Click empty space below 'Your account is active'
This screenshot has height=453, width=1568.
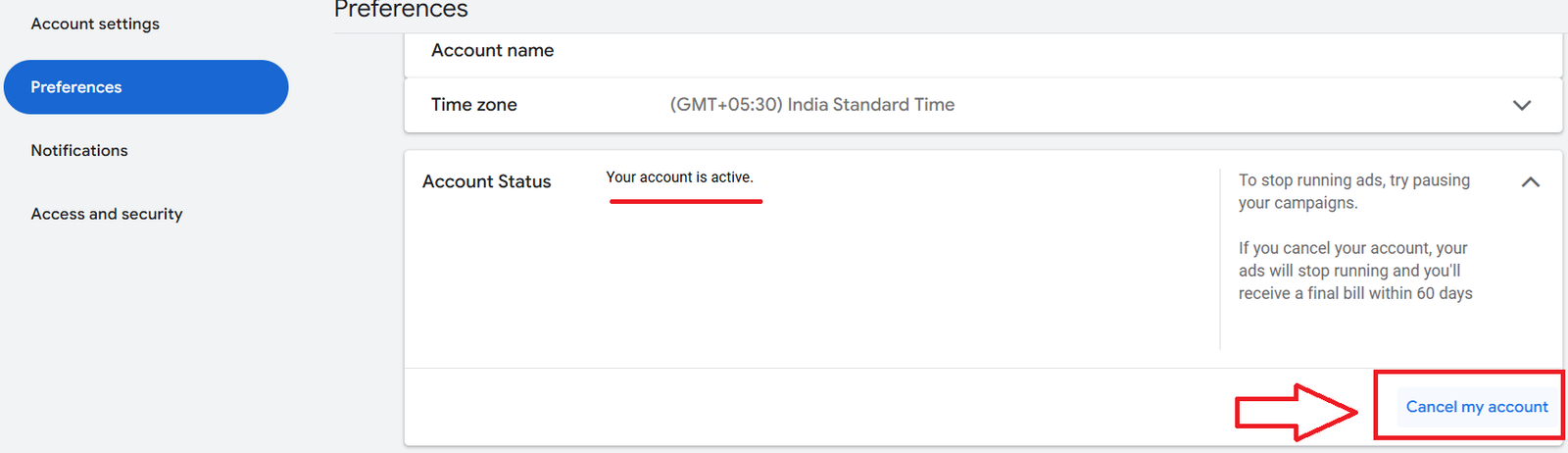pyautogui.click(x=784, y=284)
